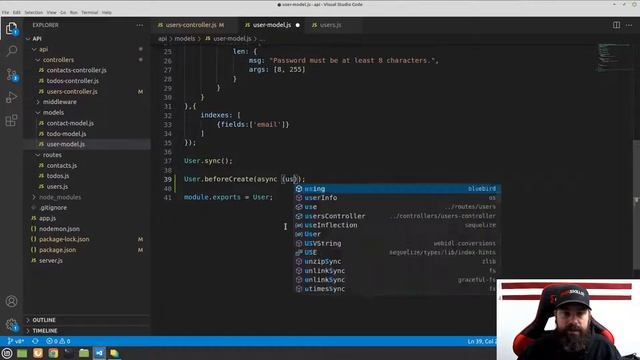Open server.js file
Viewport: 640px width, 360px height.
click(x=51, y=260)
